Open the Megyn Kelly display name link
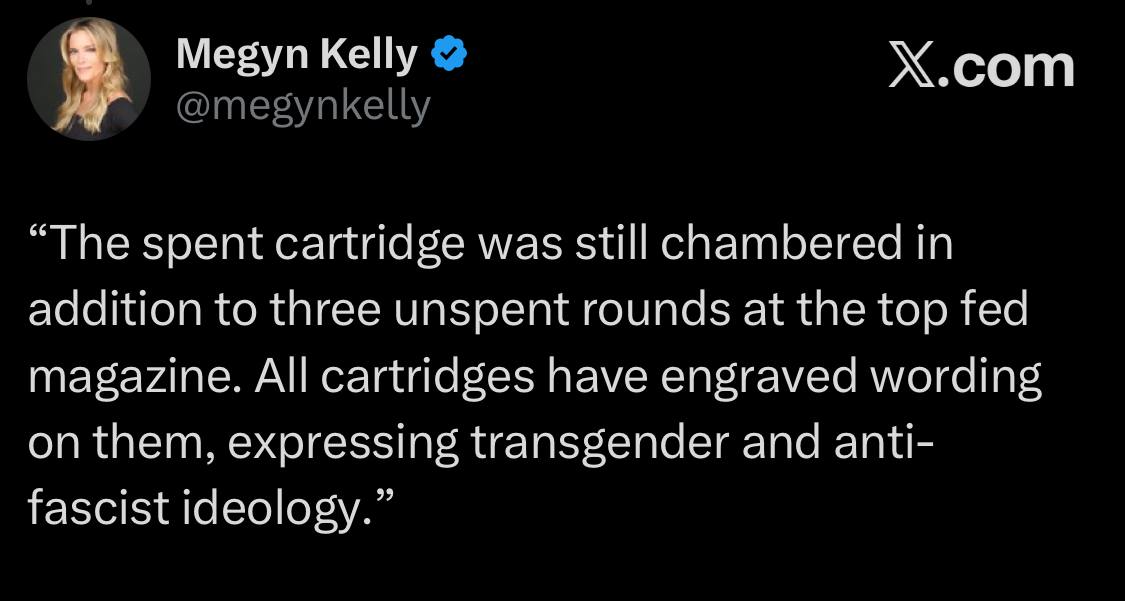This screenshot has width=1125, height=601. 296,55
